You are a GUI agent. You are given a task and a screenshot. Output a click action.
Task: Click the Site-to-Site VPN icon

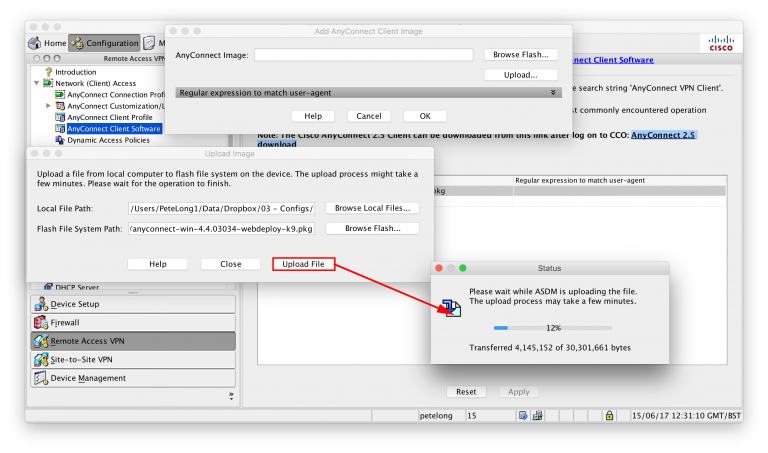pyautogui.click(x=41, y=359)
